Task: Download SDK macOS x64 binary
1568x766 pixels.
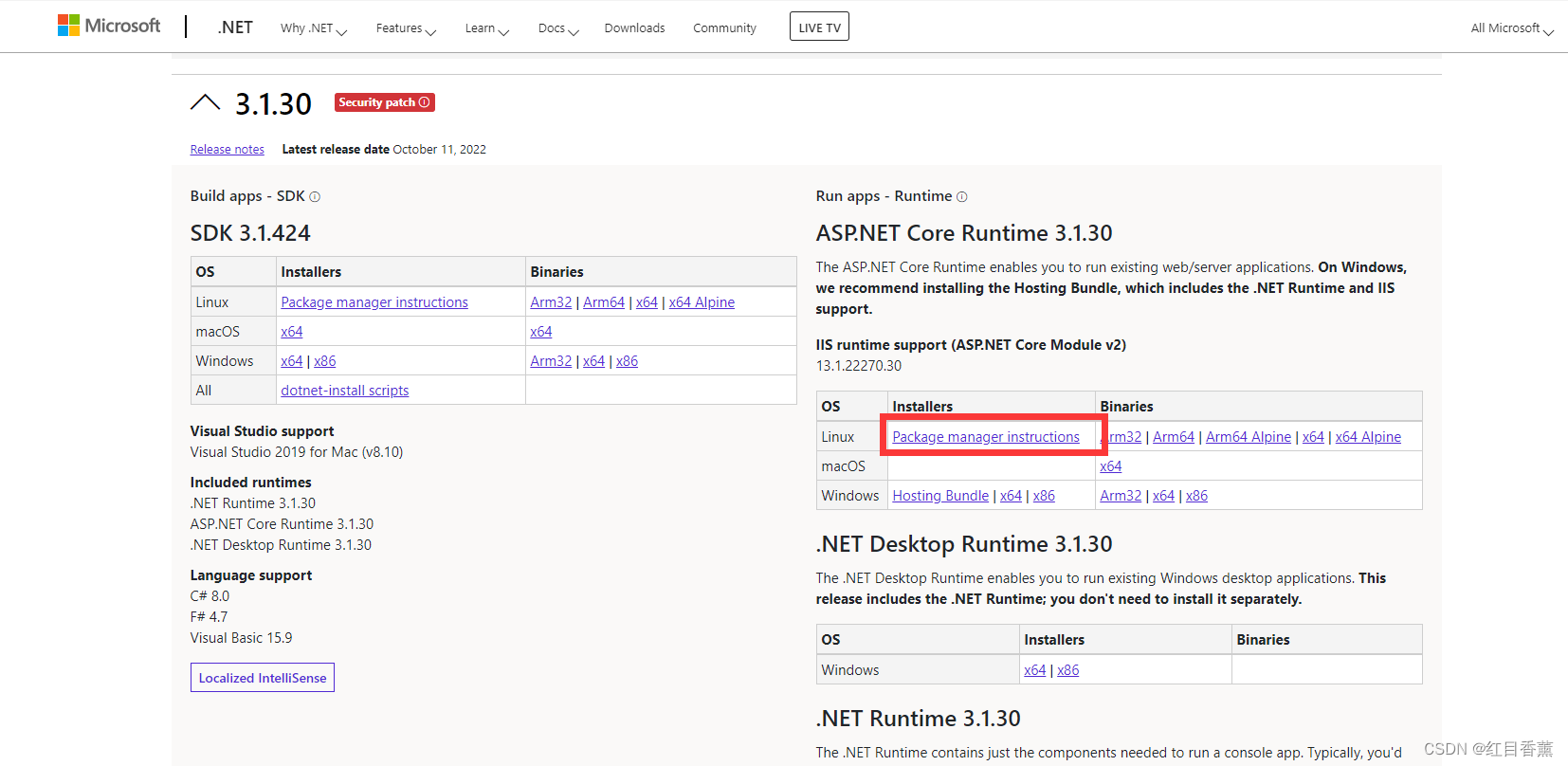Action: point(541,332)
